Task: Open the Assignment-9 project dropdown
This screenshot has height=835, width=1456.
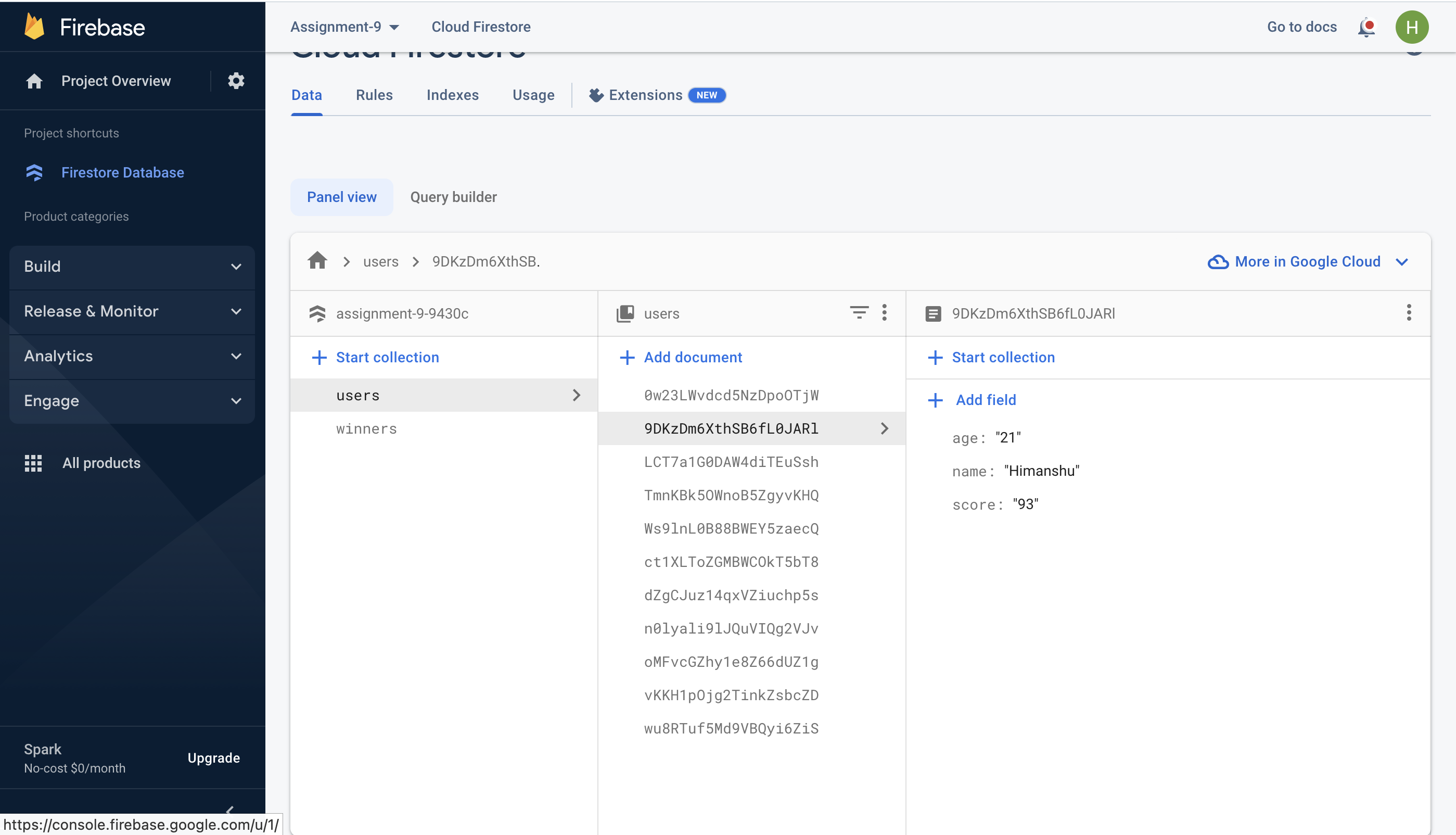Action: tap(344, 27)
